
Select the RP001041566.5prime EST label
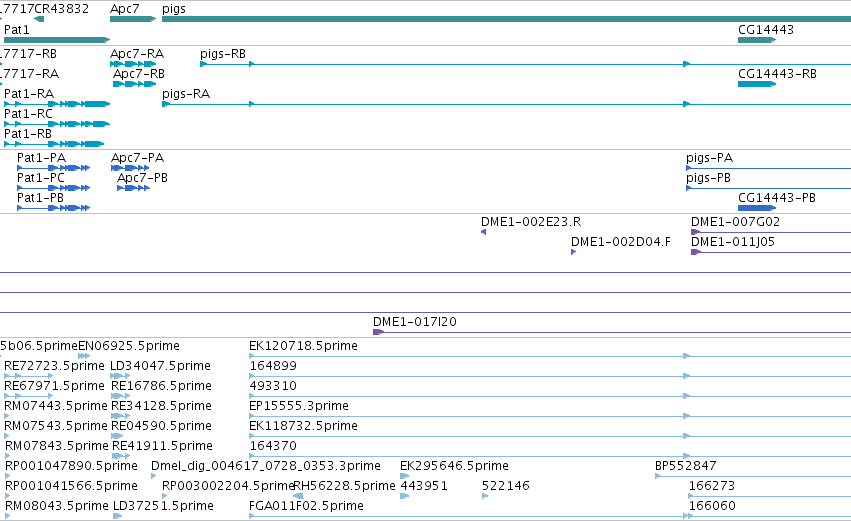click(71, 487)
